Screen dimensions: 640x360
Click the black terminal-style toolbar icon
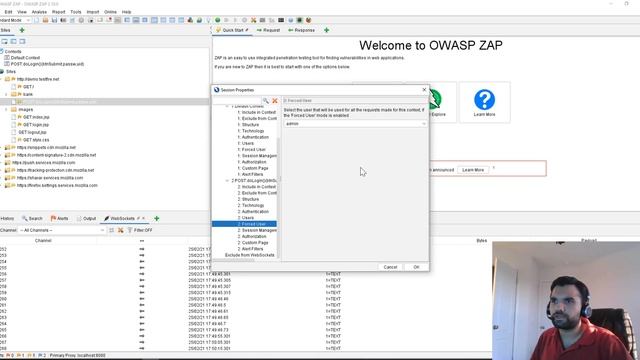281,20
